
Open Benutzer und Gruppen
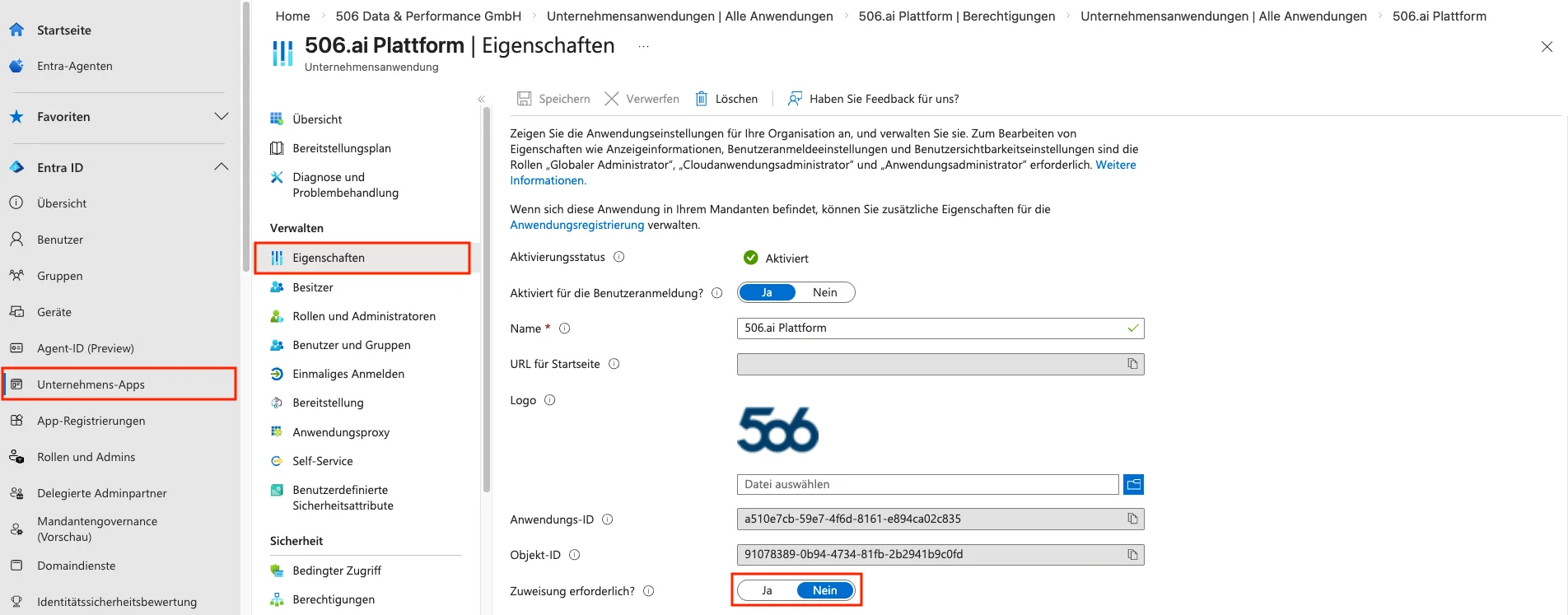(352, 345)
